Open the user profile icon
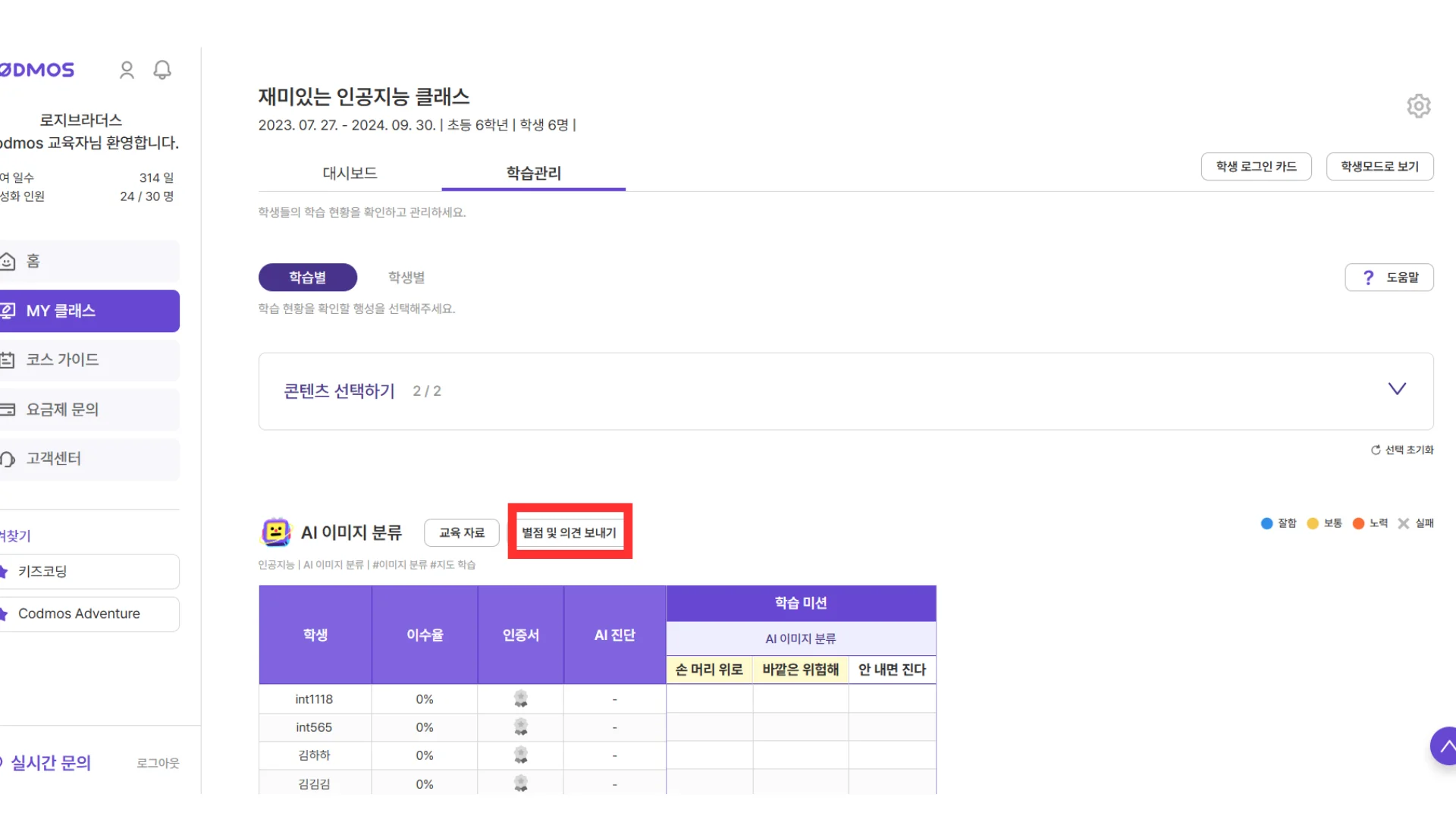Viewport: 1456px width, 819px height. coord(127,70)
